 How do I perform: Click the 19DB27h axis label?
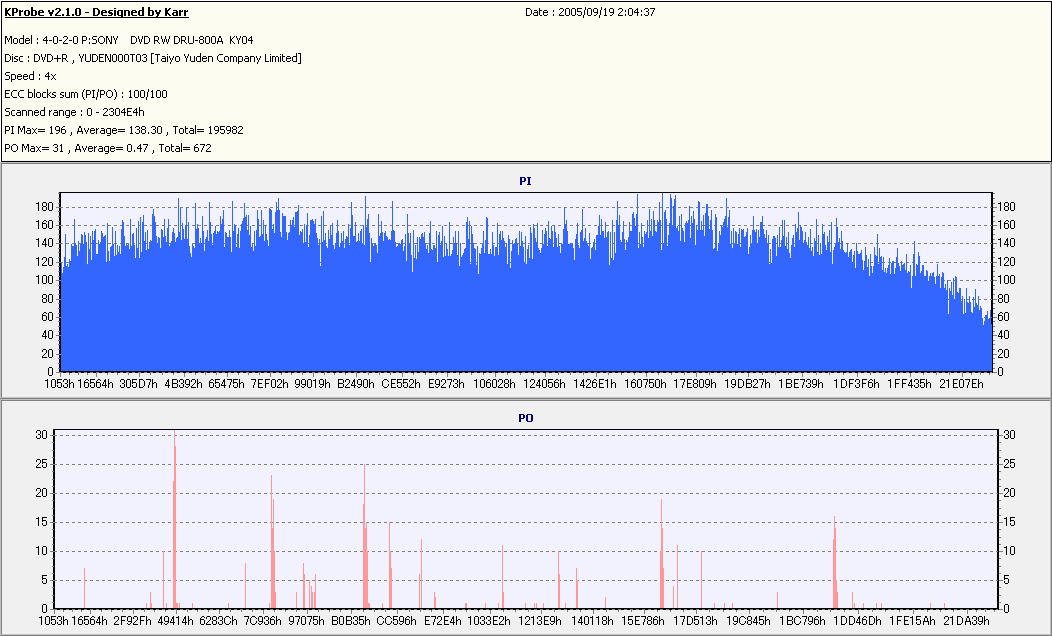[747, 384]
